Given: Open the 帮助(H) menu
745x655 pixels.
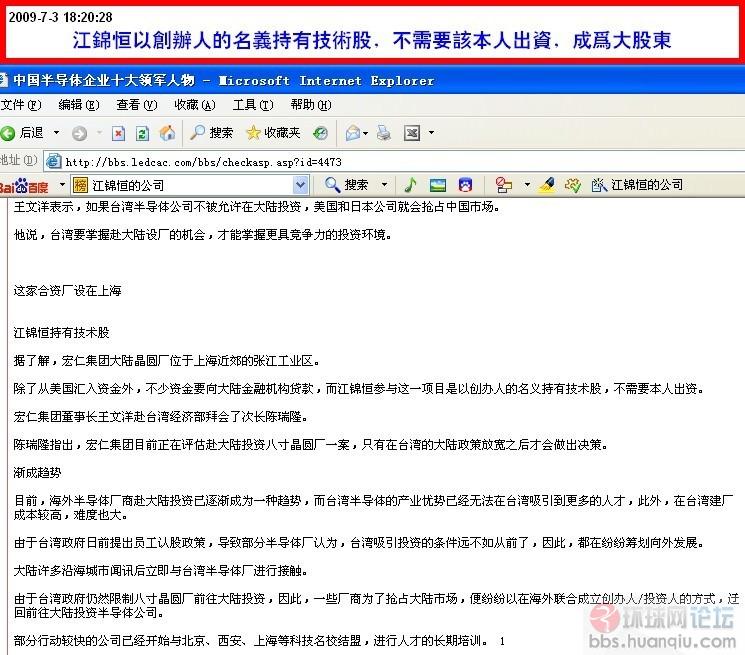Looking at the screenshot, I should coord(311,104).
